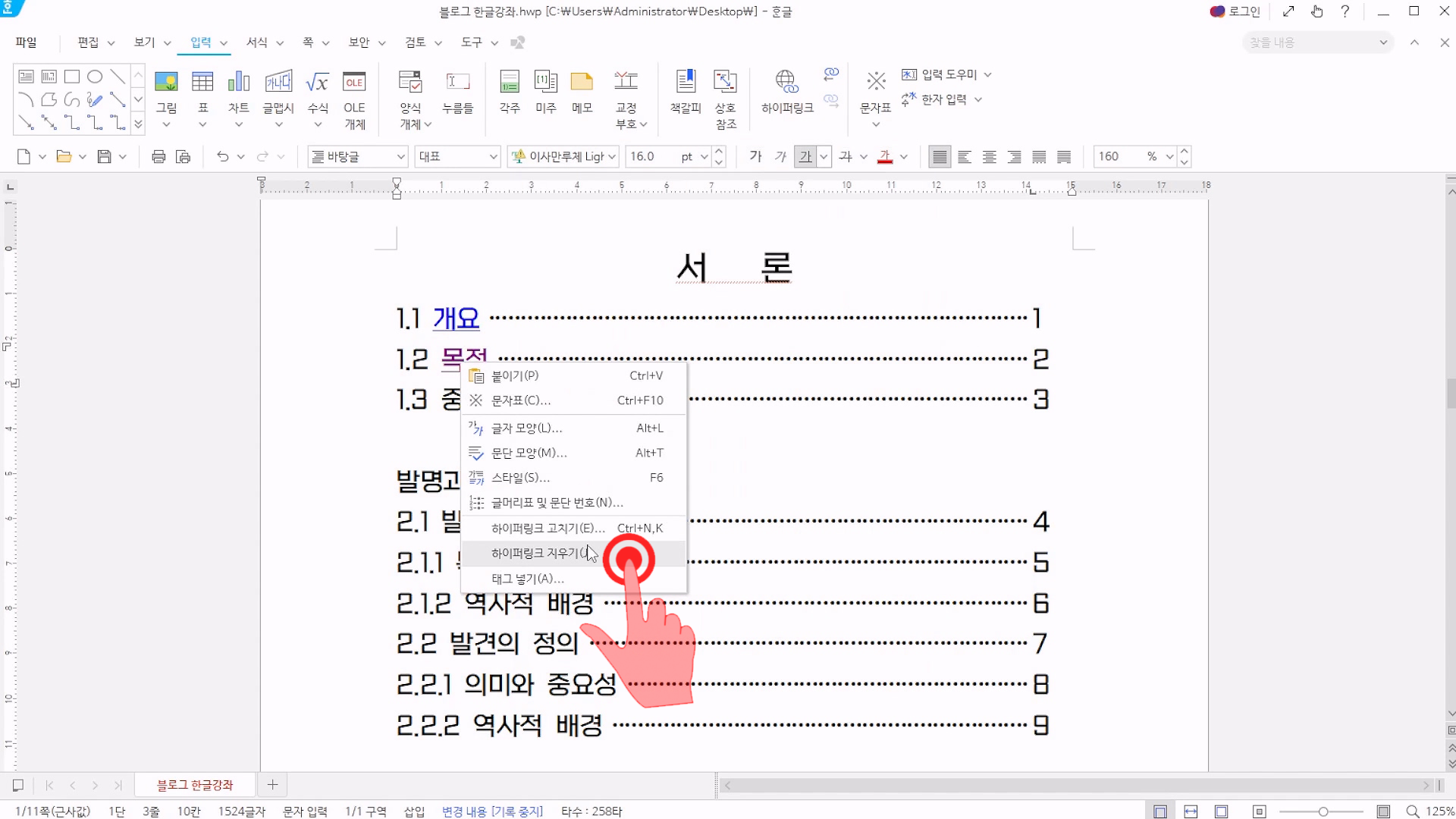Click the 개요 hyperlink in the document
The image size is (1456, 819).
(456, 318)
